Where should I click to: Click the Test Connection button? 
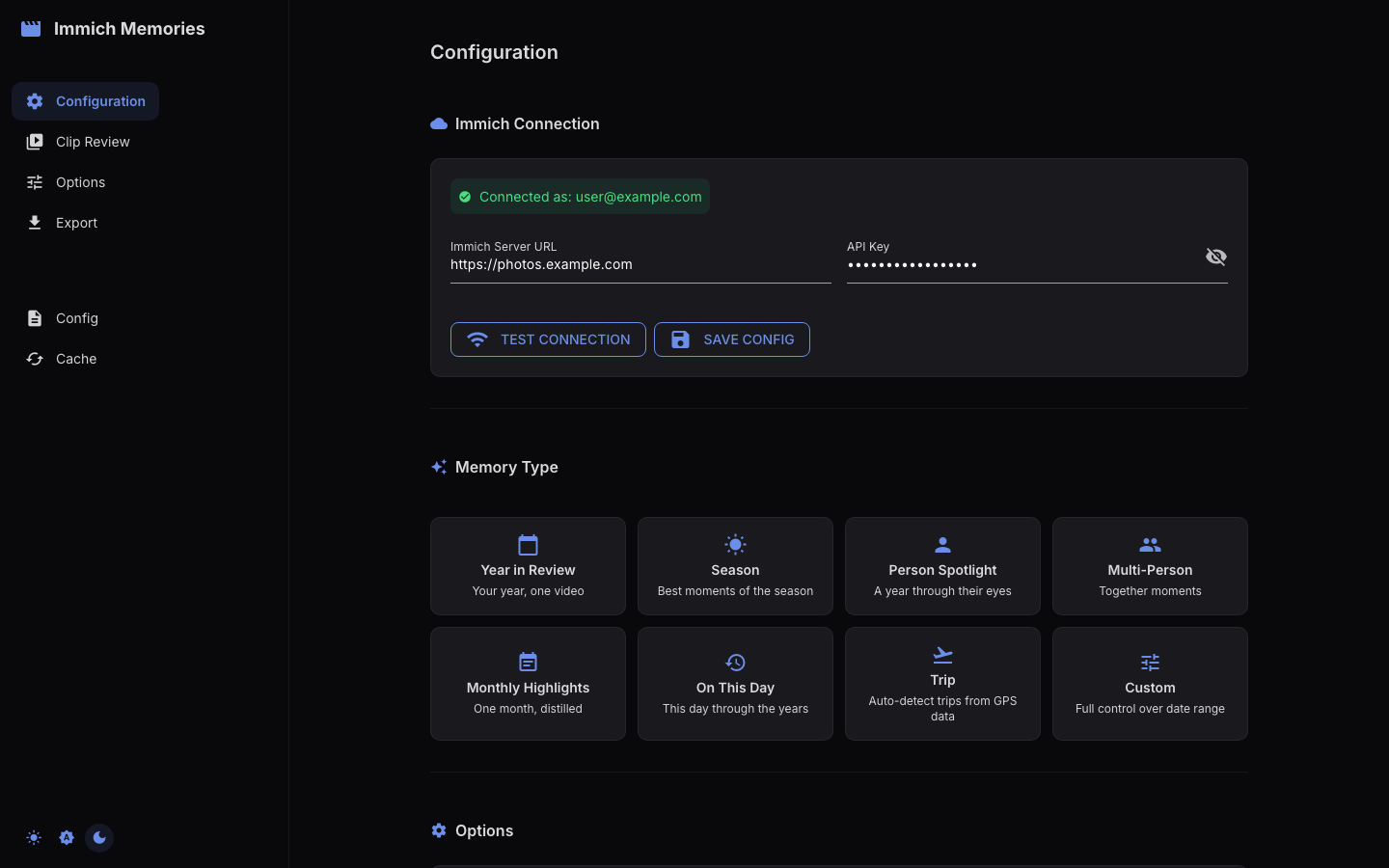[x=548, y=339]
